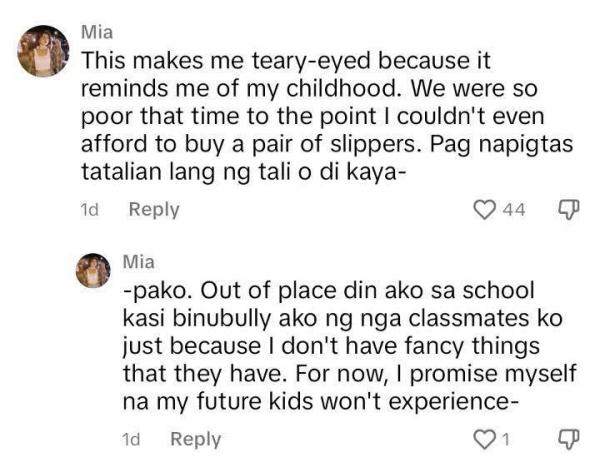Image resolution: width=600 pixels, height=462 pixels.
Task: Open Mia's small avatar beside the second comment
Action: (x=93, y=271)
